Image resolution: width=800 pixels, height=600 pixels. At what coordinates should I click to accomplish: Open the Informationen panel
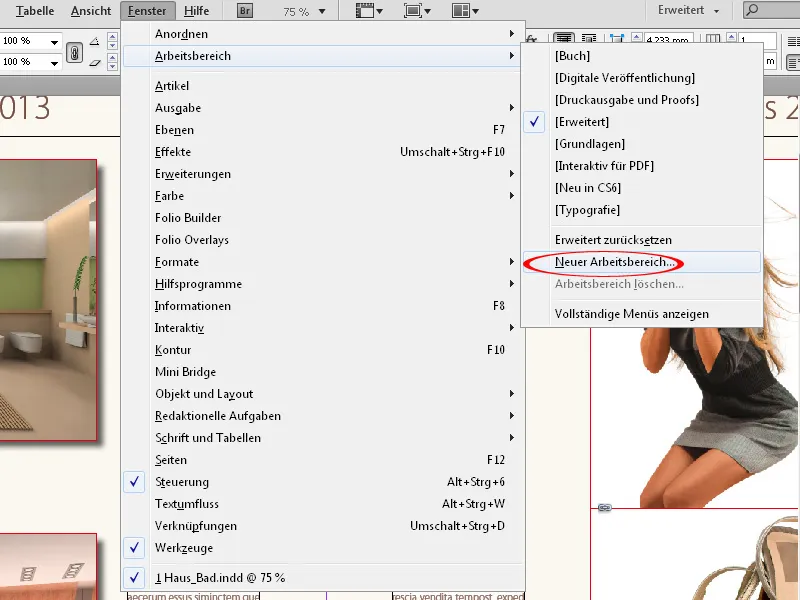(x=324, y=306)
